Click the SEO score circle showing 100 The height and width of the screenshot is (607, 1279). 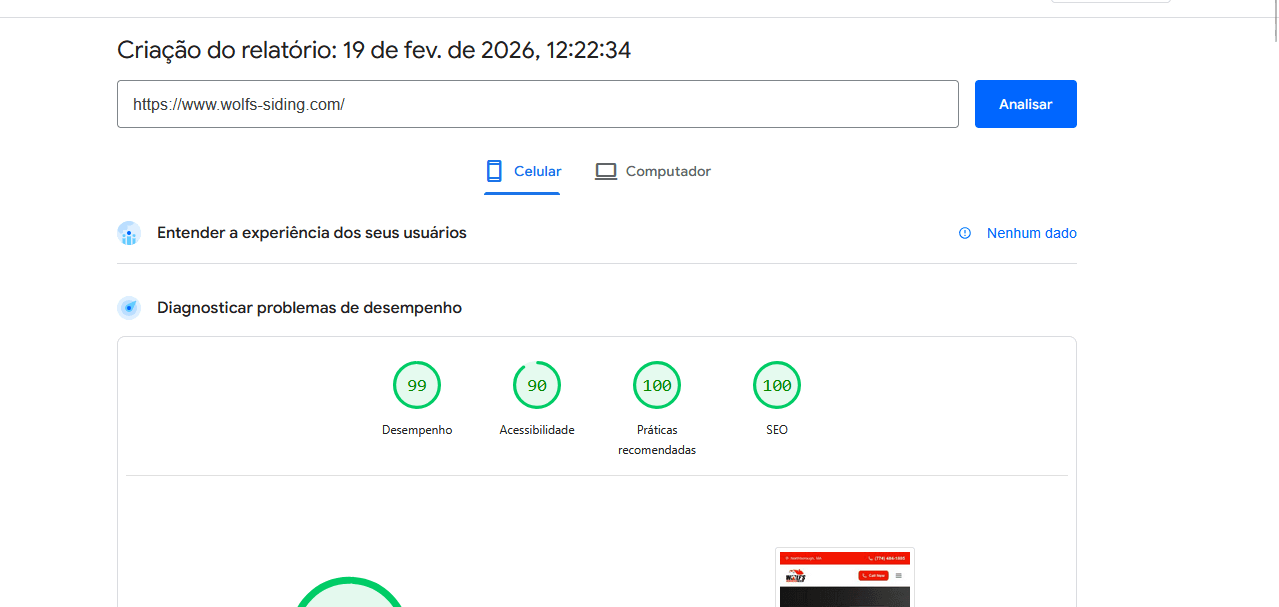(777, 385)
